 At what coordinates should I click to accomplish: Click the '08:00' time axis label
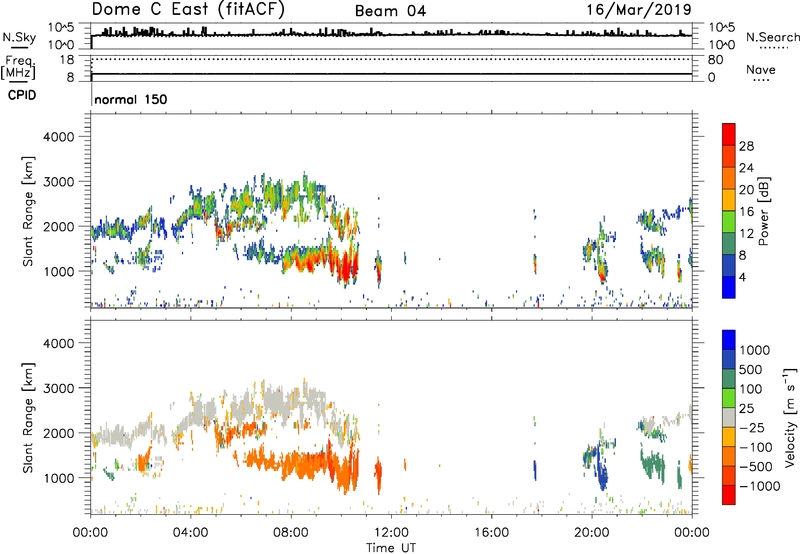tap(290, 533)
